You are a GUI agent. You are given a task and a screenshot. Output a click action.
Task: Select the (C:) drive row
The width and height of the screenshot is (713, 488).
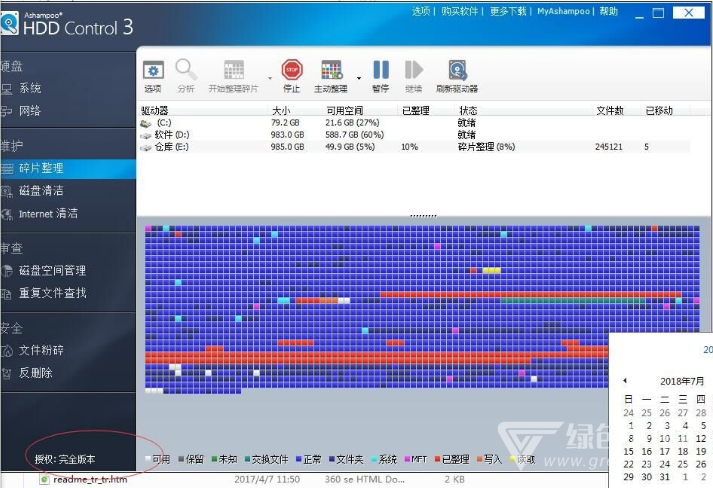tap(415, 123)
